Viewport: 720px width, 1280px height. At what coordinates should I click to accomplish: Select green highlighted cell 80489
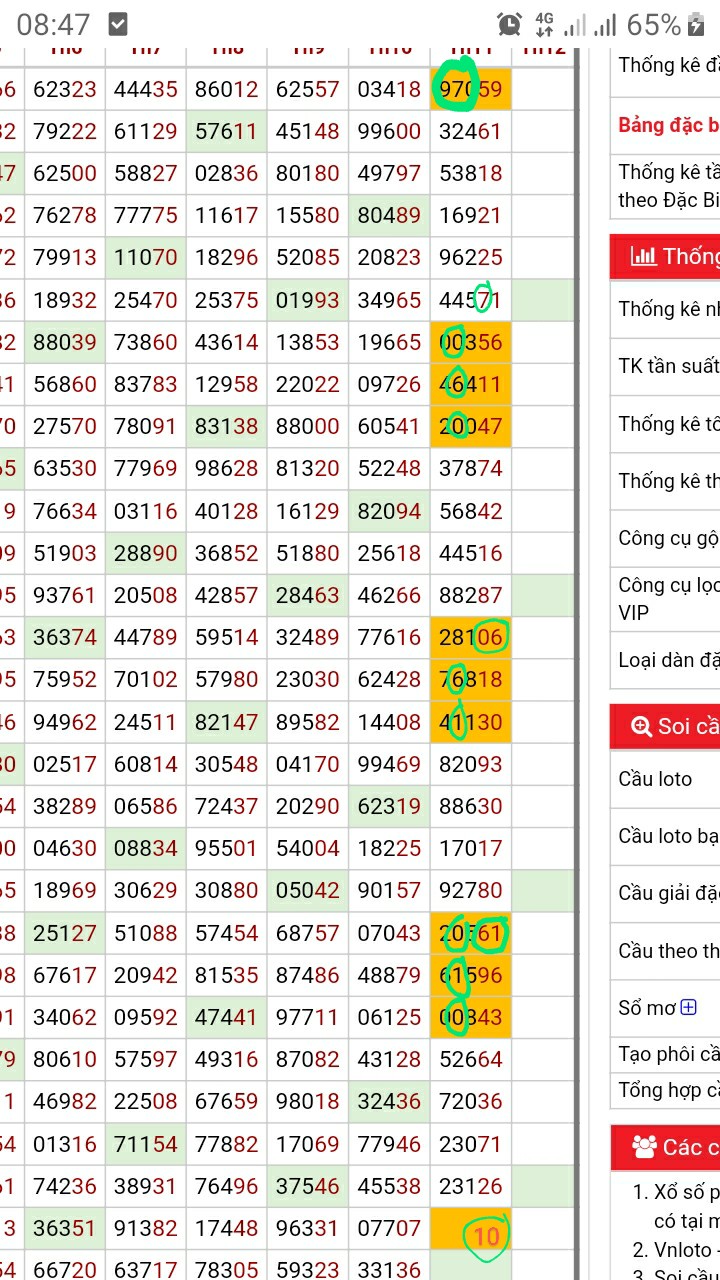coord(389,215)
